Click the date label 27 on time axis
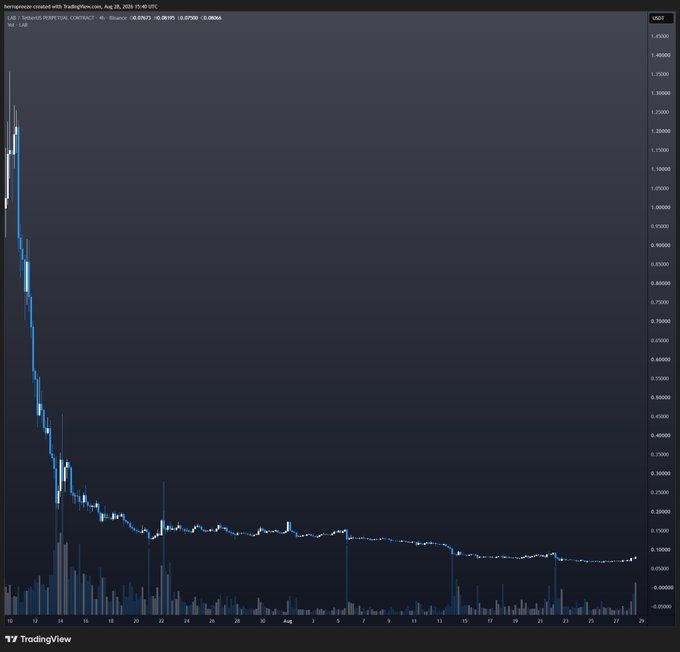Screen dimensions: 680x652 (616, 621)
